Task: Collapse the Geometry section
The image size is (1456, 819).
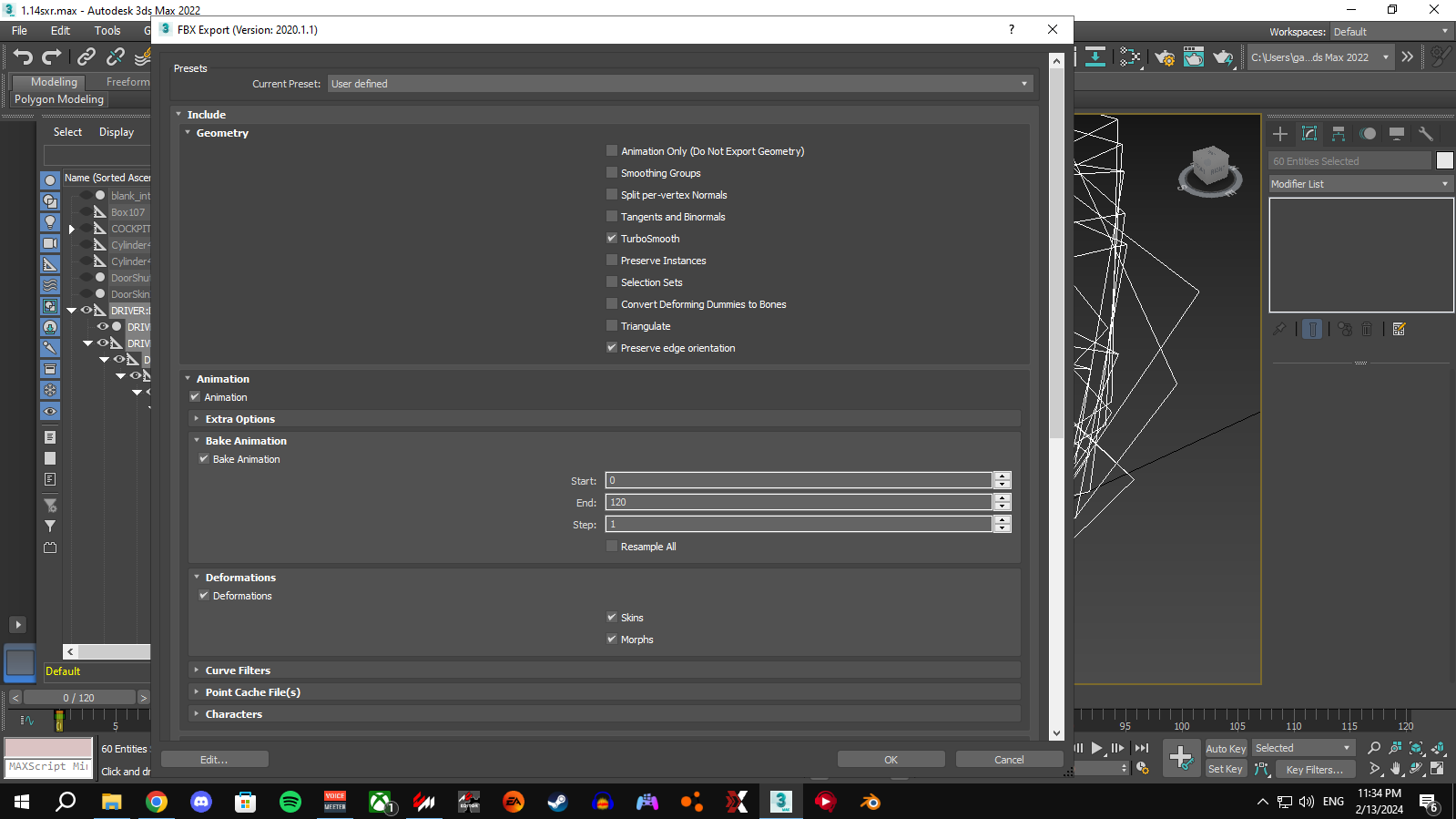Action: tap(188, 133)
